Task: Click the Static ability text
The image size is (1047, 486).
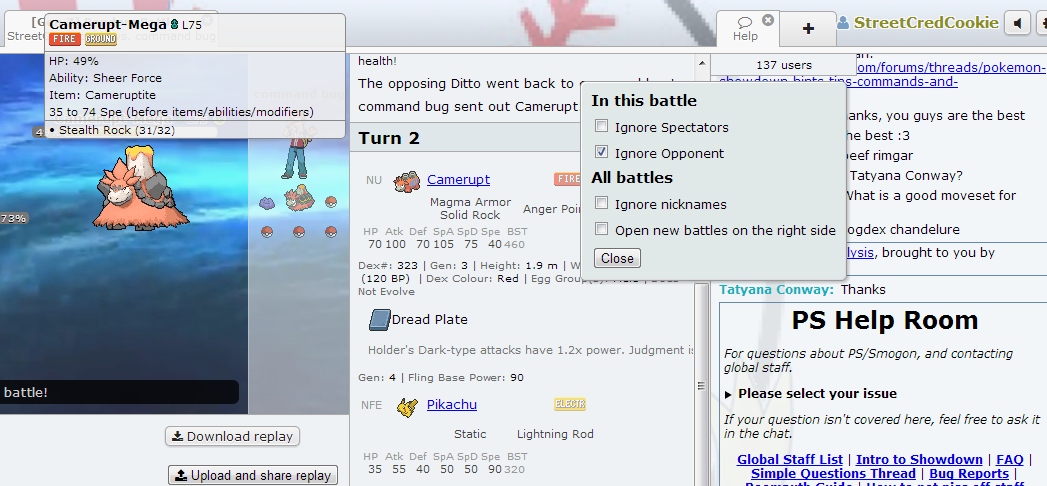Action: coord(470,434)
